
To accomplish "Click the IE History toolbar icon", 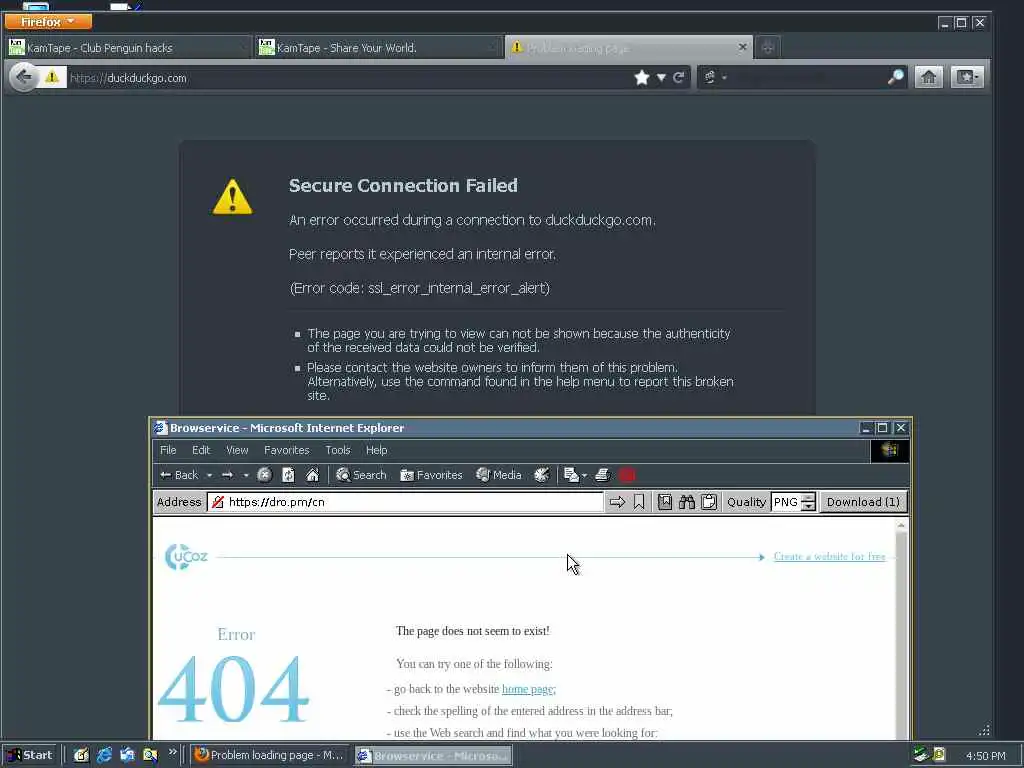I will pos(541,475).
